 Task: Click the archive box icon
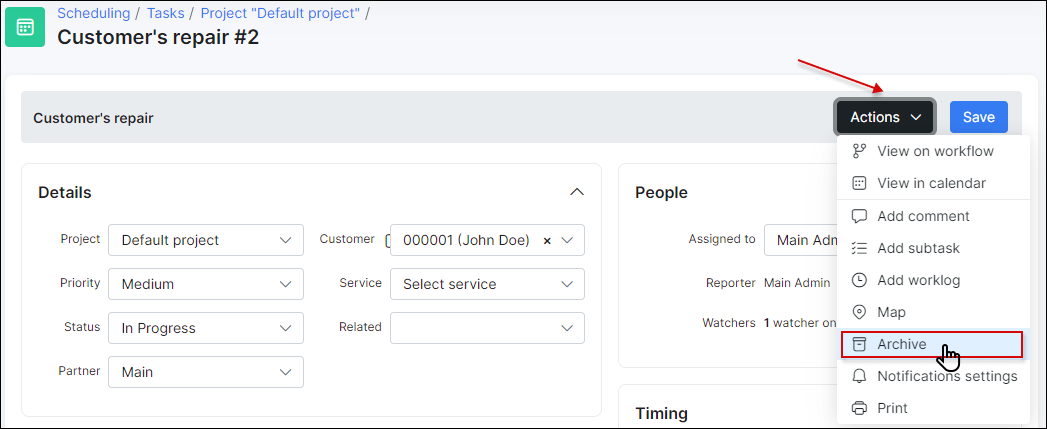[859, 344]
